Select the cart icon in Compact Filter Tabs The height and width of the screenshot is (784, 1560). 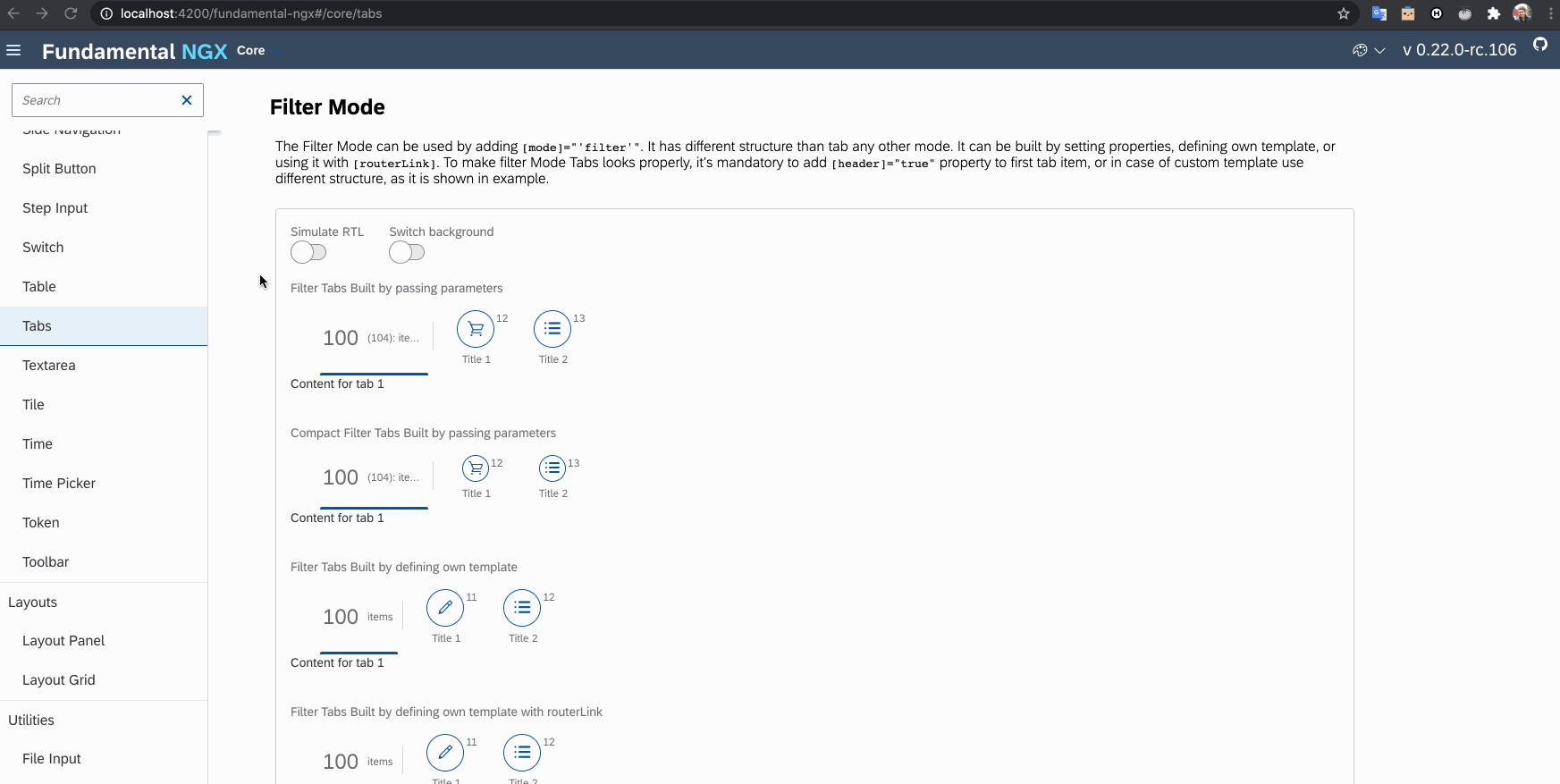(476, 468)
